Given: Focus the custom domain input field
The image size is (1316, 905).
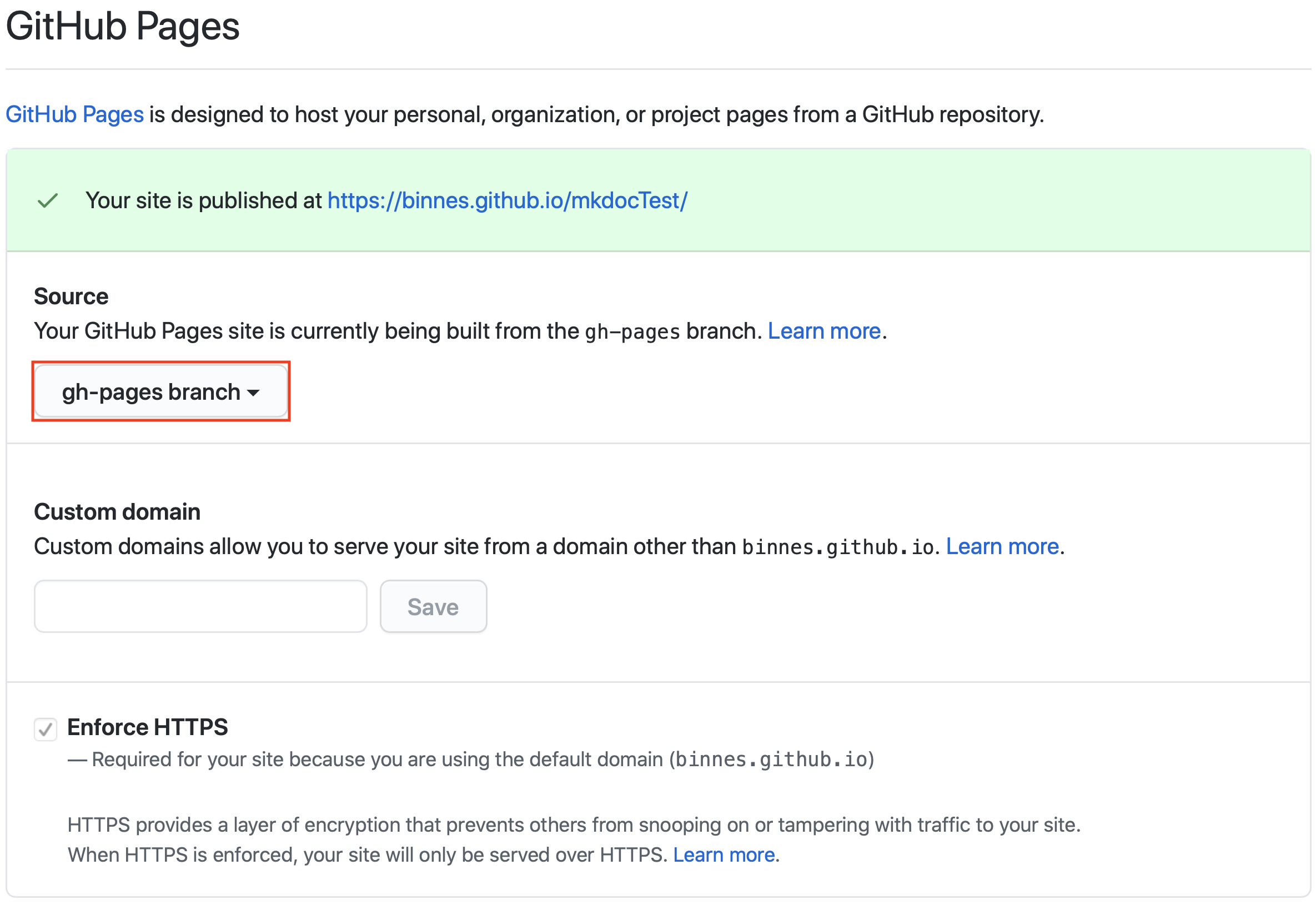Looking at the screenshot, I should (200, 607).
